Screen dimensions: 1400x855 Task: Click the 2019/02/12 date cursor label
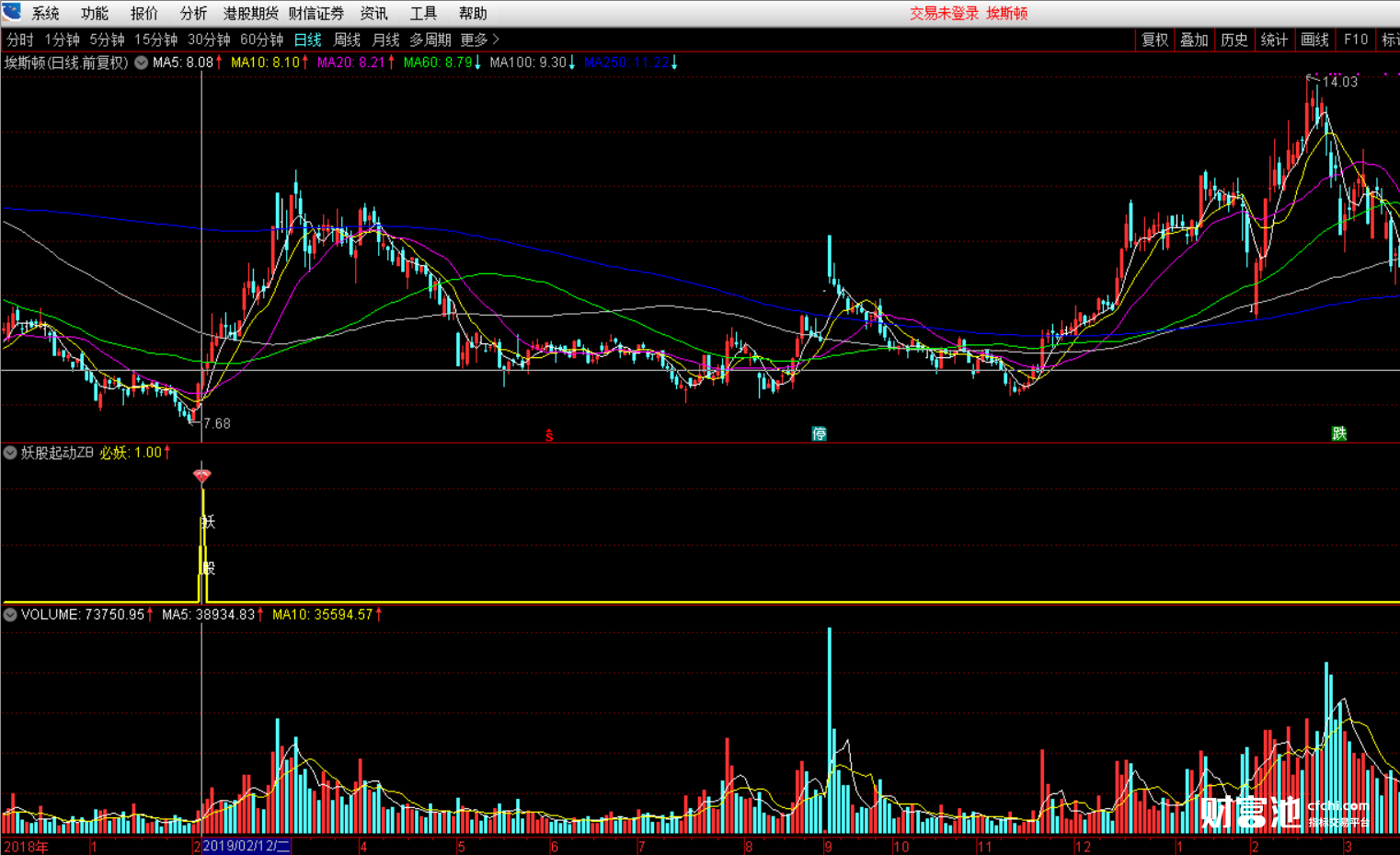click(247, 847)
